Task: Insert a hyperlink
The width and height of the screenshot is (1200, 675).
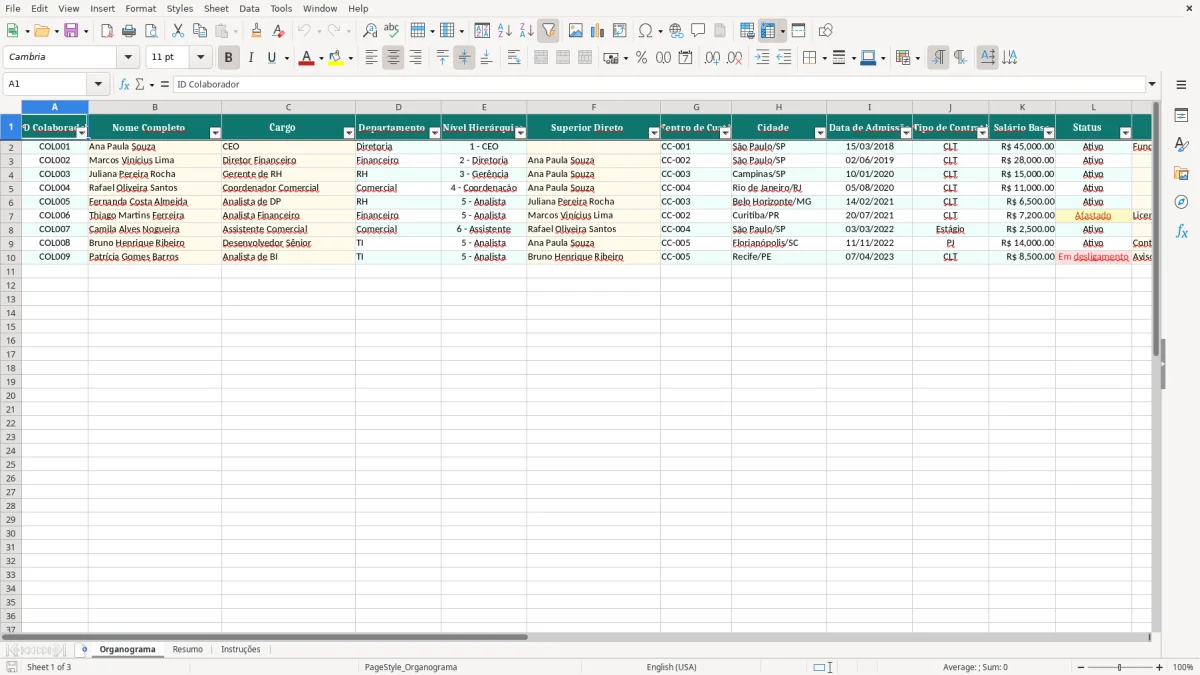Action: click(677, 31)
